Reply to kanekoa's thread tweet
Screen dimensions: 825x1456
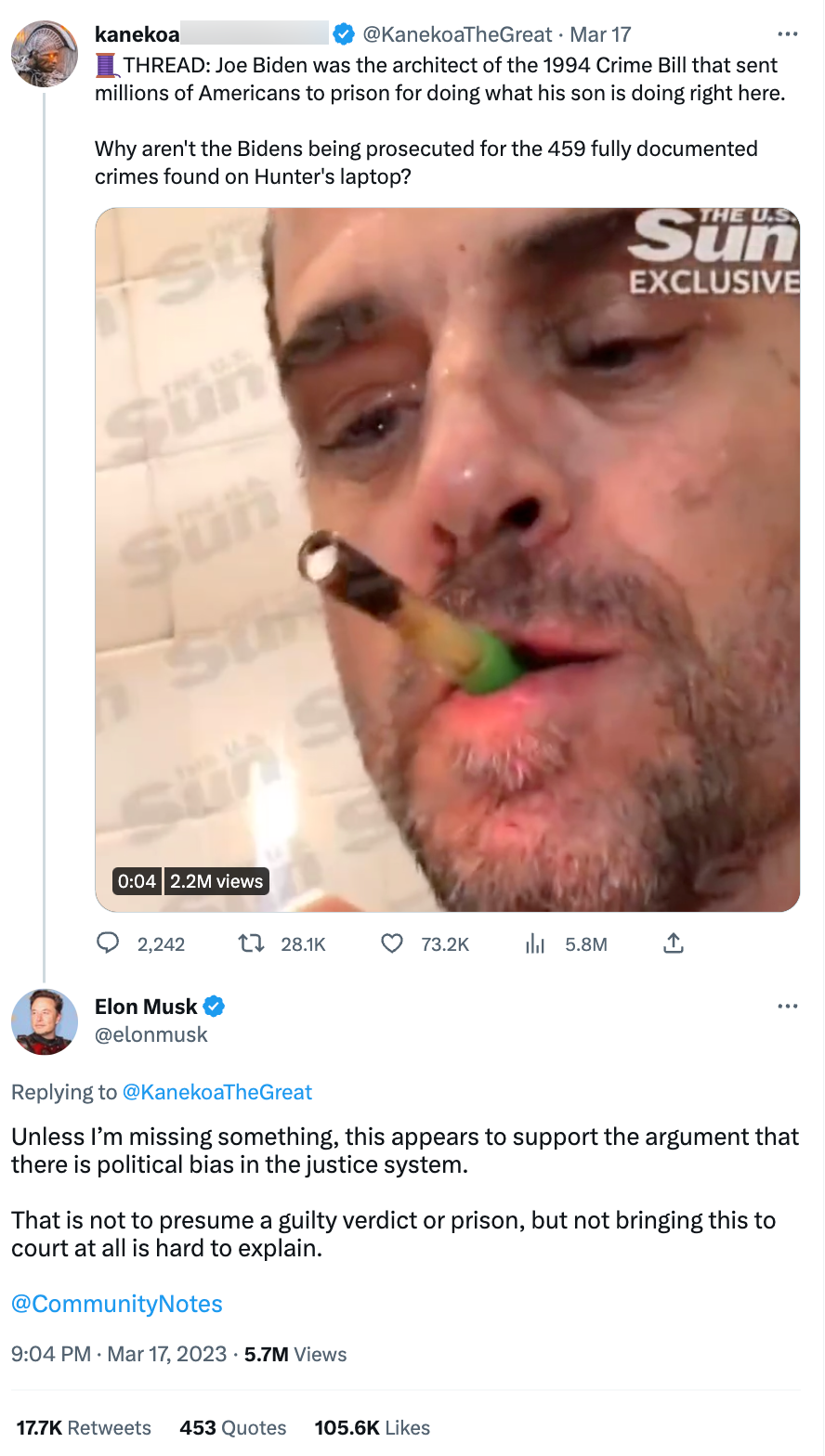(108, 942)
